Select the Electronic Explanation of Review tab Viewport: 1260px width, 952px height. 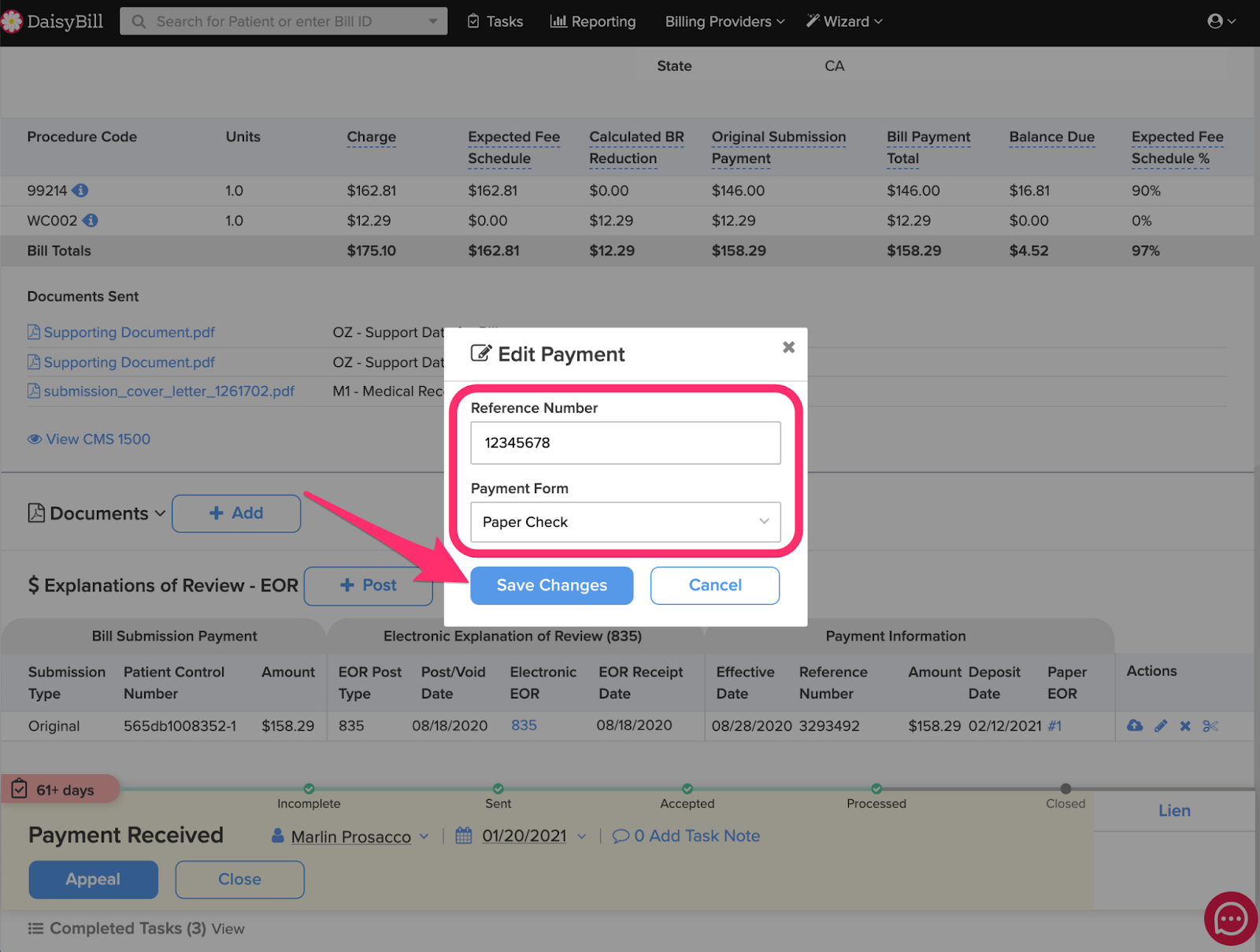pyautogui.click(x=513, y=636)
